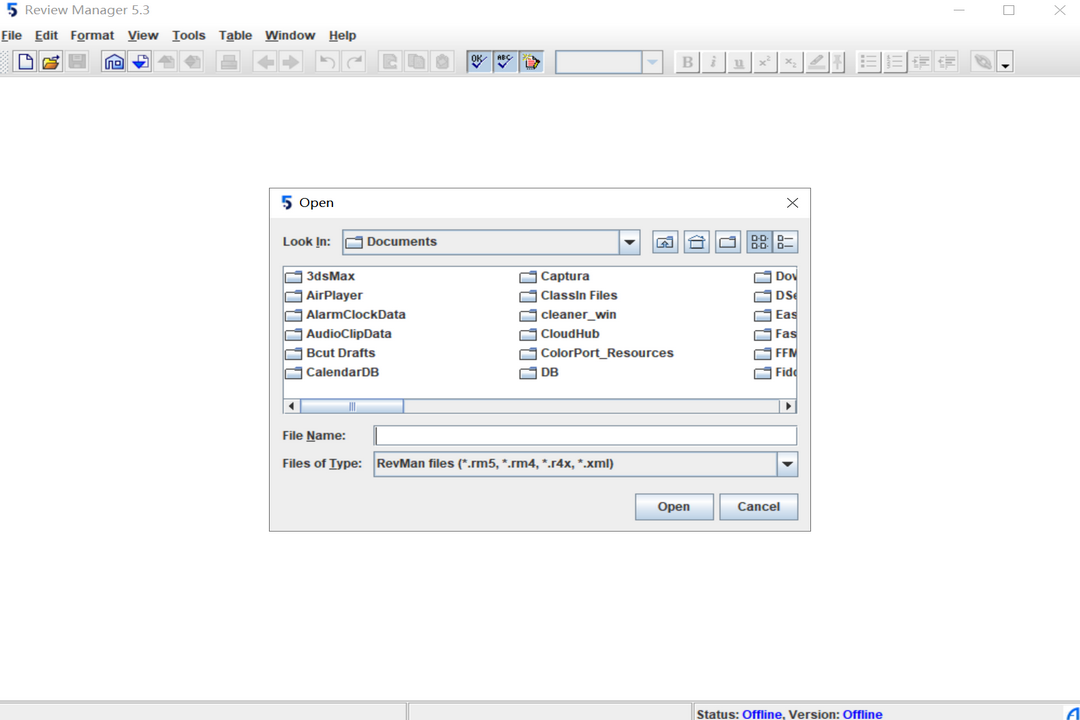Validate the review with the OK check icon

[478, 61]
